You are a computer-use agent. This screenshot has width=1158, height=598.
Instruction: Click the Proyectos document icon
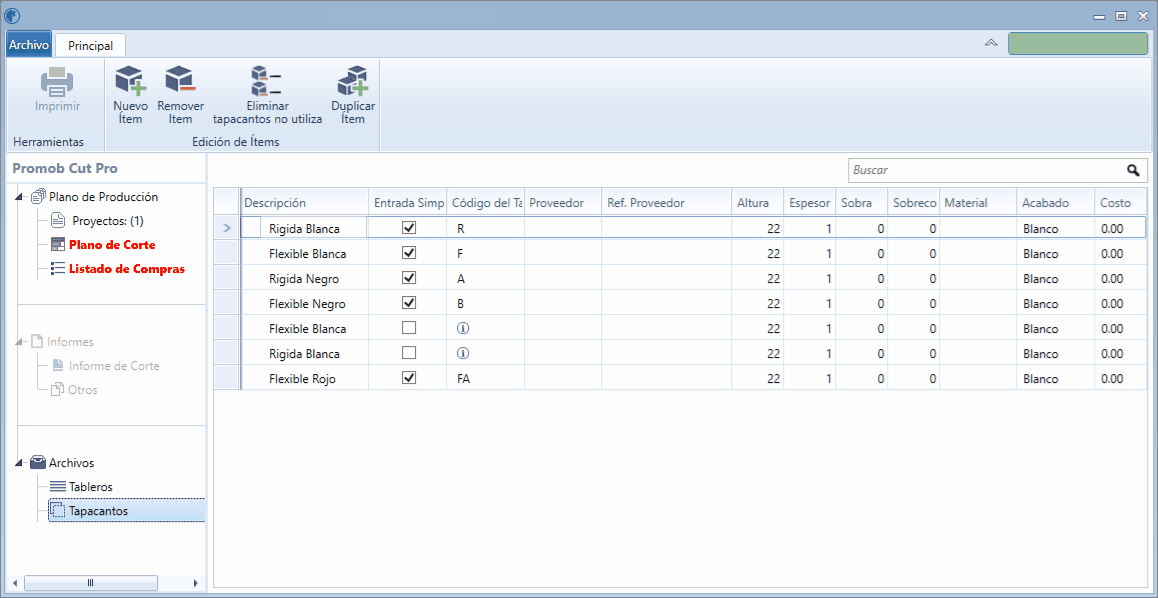pos(58,220)
